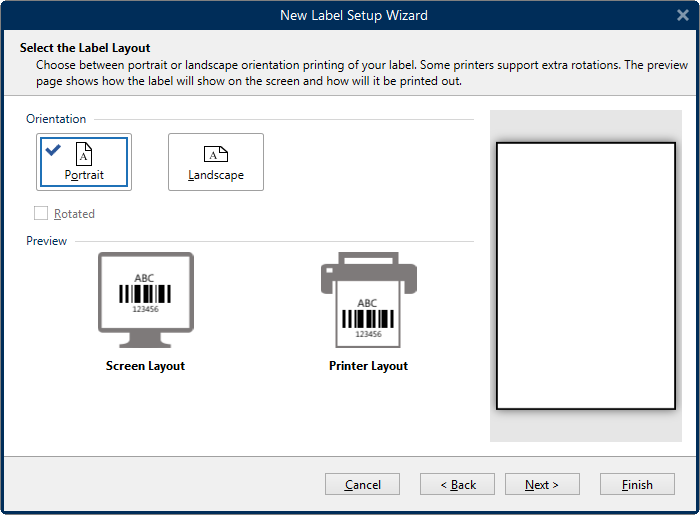700x515 pixels.
Task: Click the Rotated checkbox label text
Action: coord(74,214)
